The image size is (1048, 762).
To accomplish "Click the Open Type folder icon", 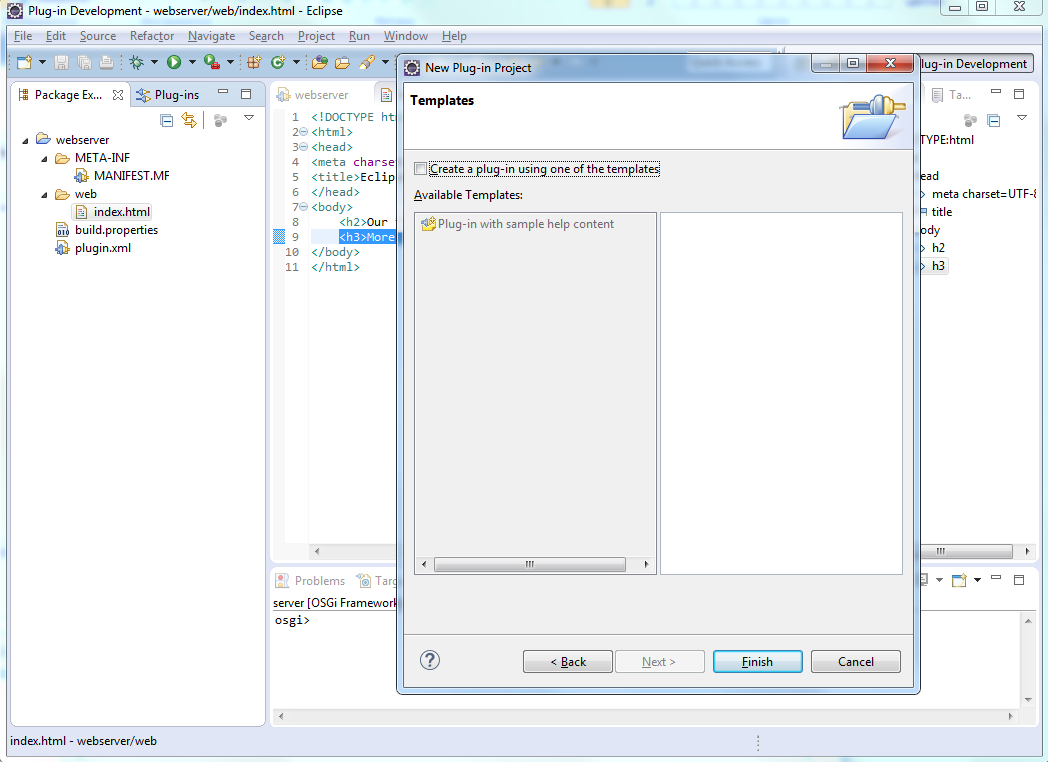I will pos(320,63).
